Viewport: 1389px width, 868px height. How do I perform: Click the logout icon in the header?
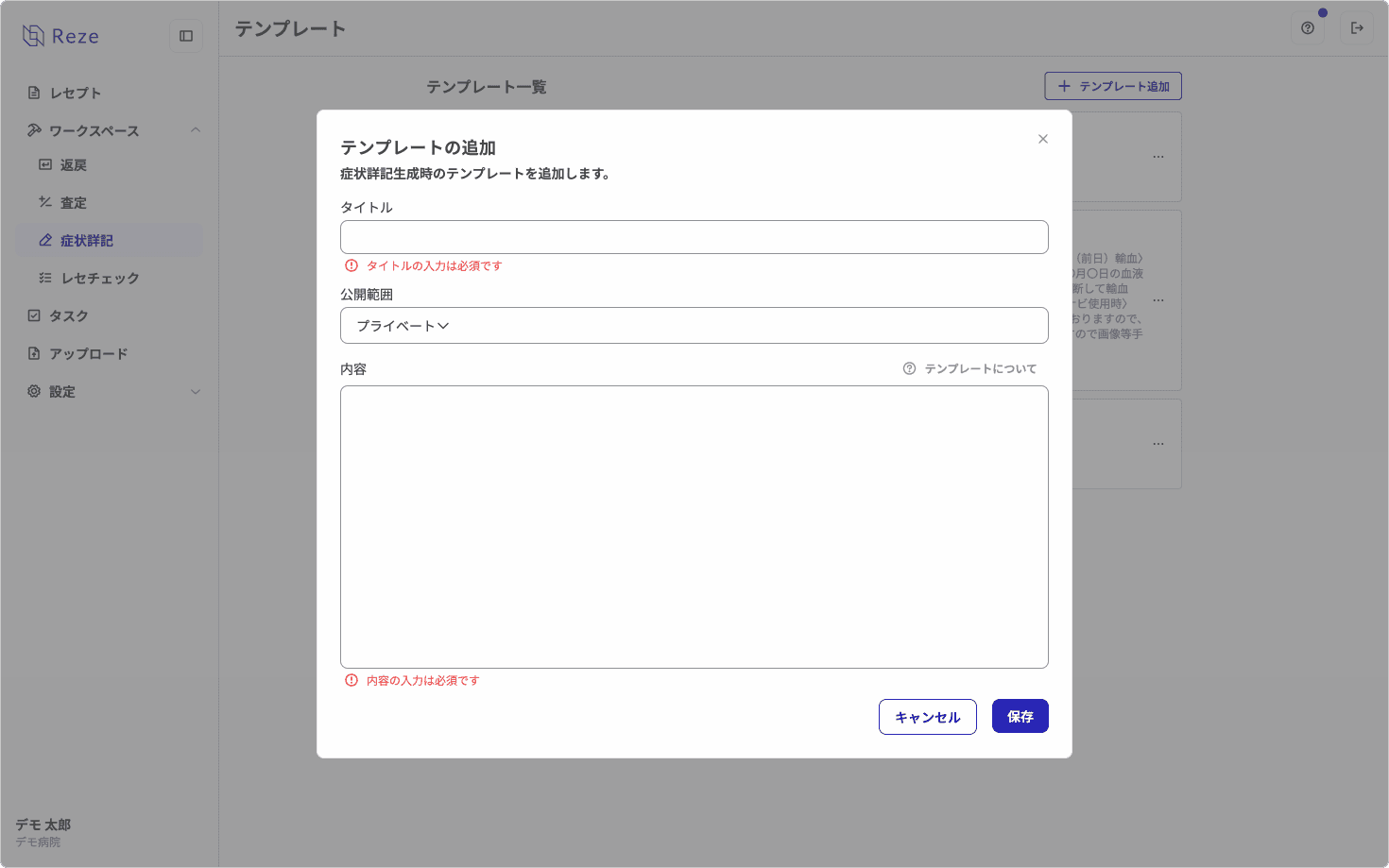pos(1357,28)
